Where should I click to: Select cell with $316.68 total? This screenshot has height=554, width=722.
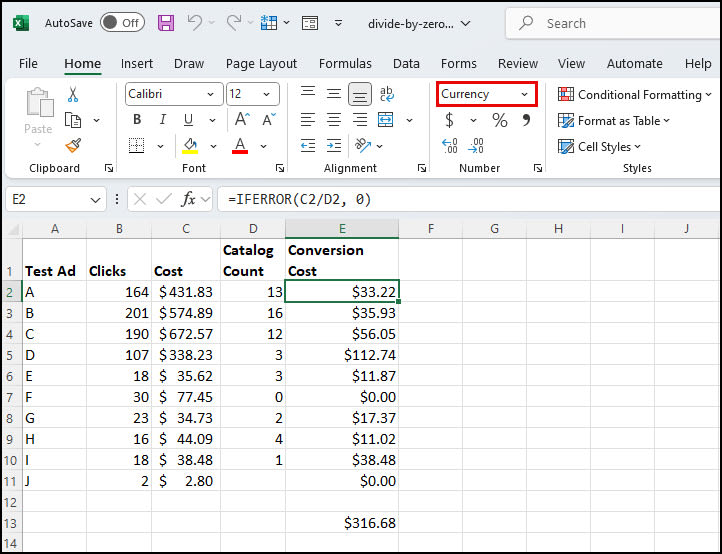pos(342,523)
